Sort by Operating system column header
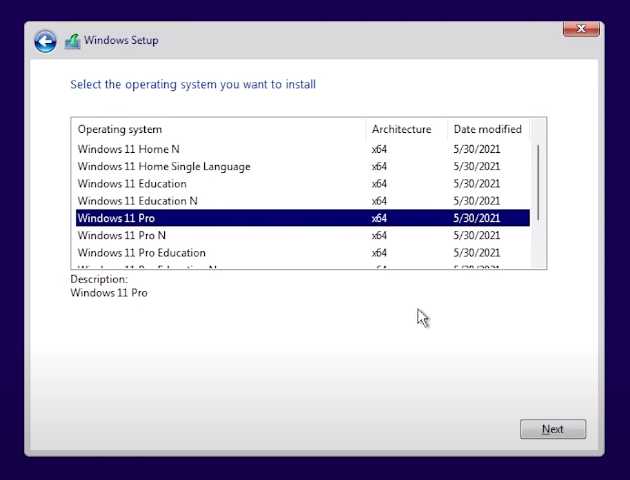Screen dimensions: 630x480 (219, 129)
